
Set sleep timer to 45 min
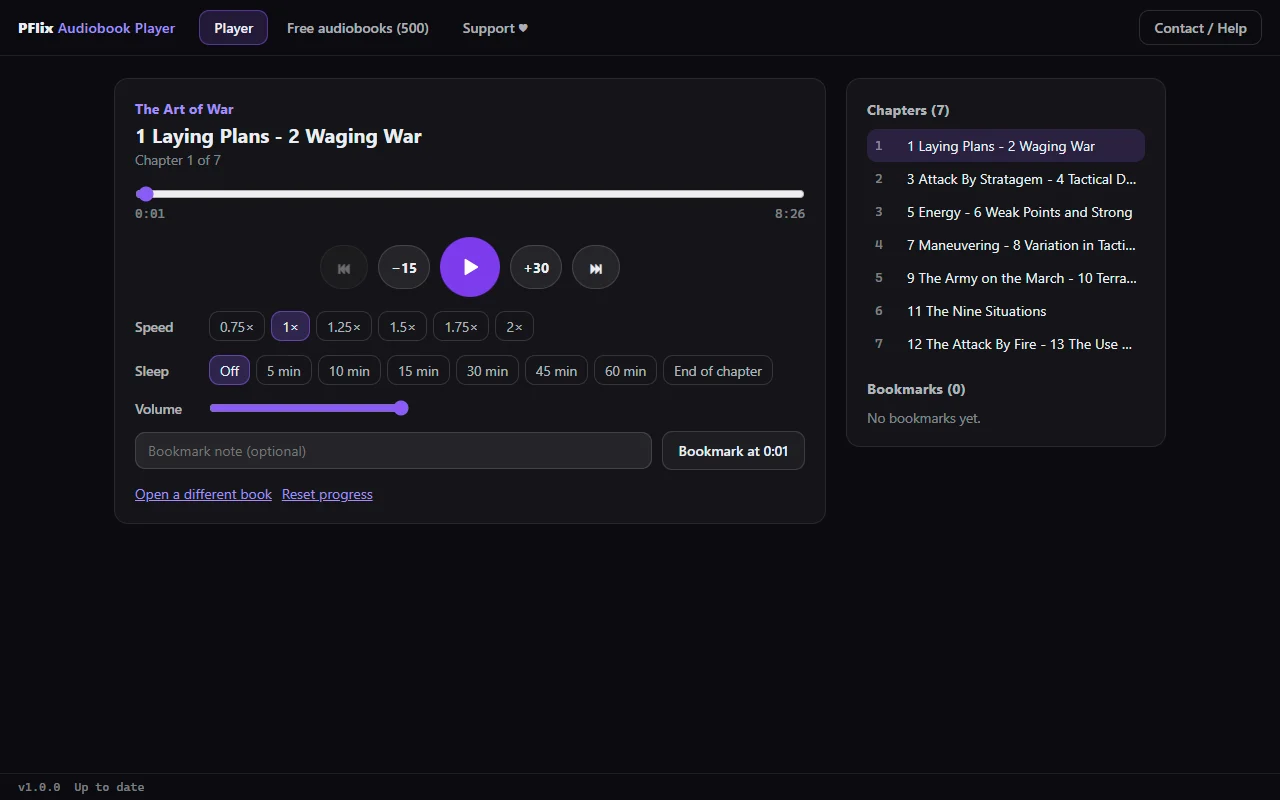click(556, 371)
